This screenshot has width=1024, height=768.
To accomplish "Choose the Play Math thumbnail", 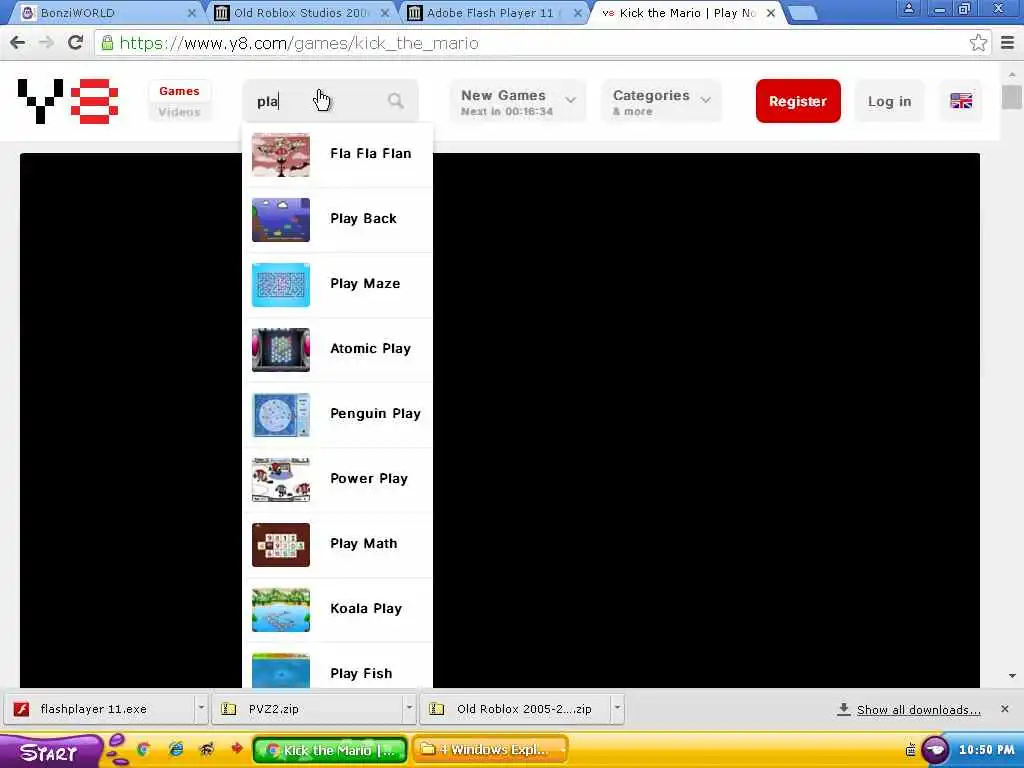I will click(281, 545).
